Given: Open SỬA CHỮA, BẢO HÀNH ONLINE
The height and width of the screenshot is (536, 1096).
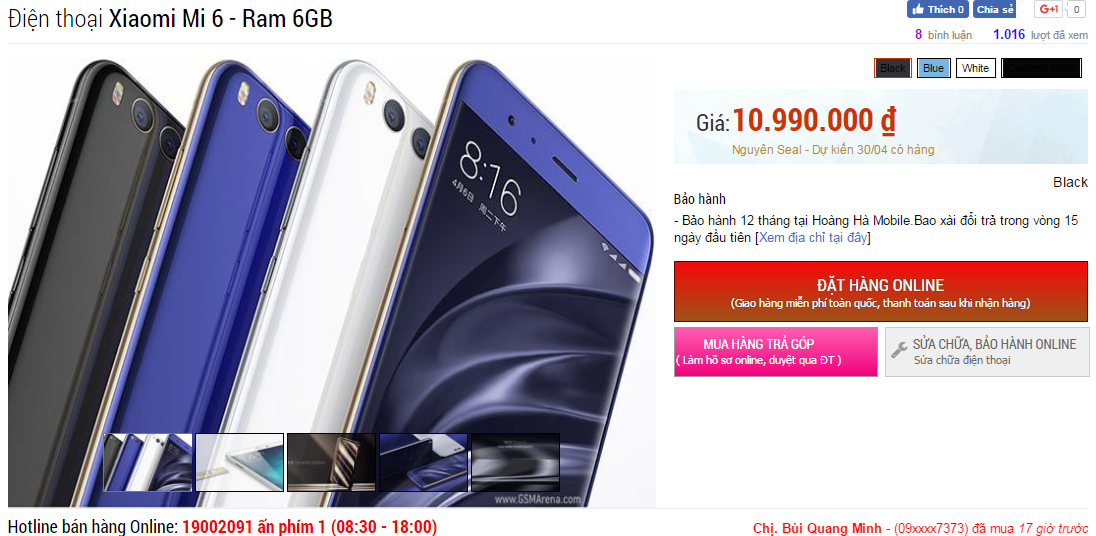Looking at the screenshot, I should click(986, 352).
